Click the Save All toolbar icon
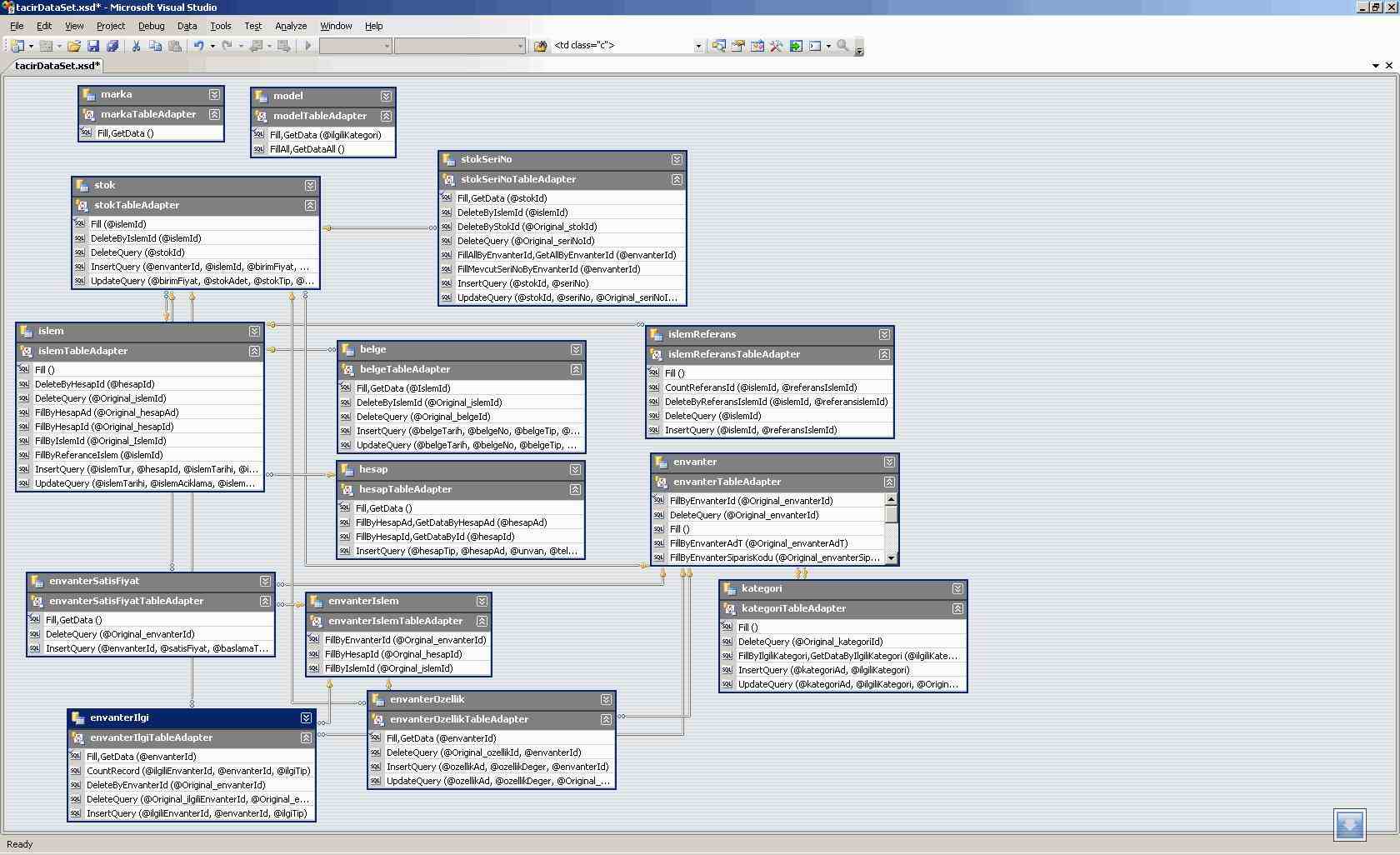Screen dimensions: 1400x855 [112, 46]
